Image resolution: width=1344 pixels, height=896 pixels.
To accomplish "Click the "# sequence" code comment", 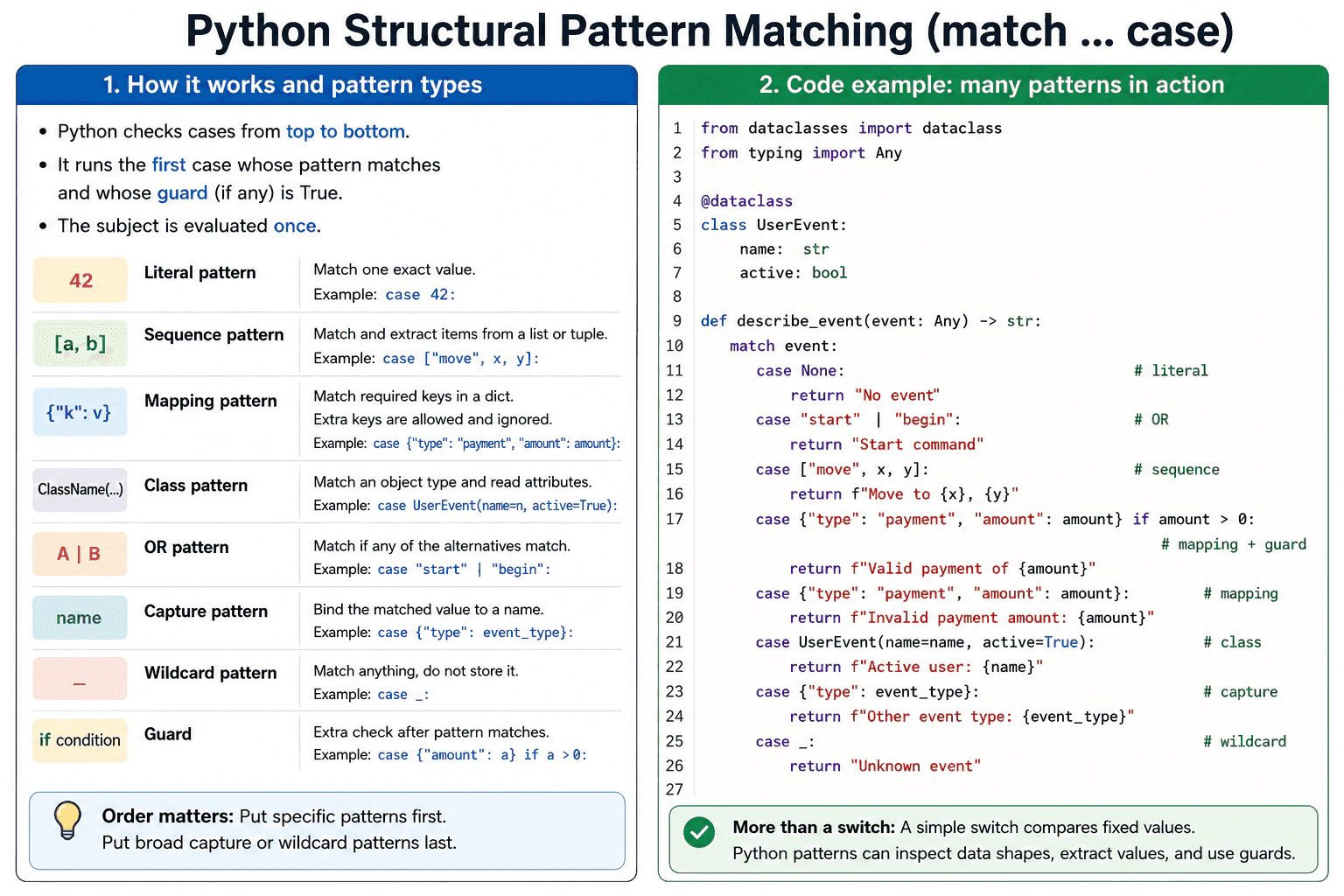I will tap(1177, 470).
